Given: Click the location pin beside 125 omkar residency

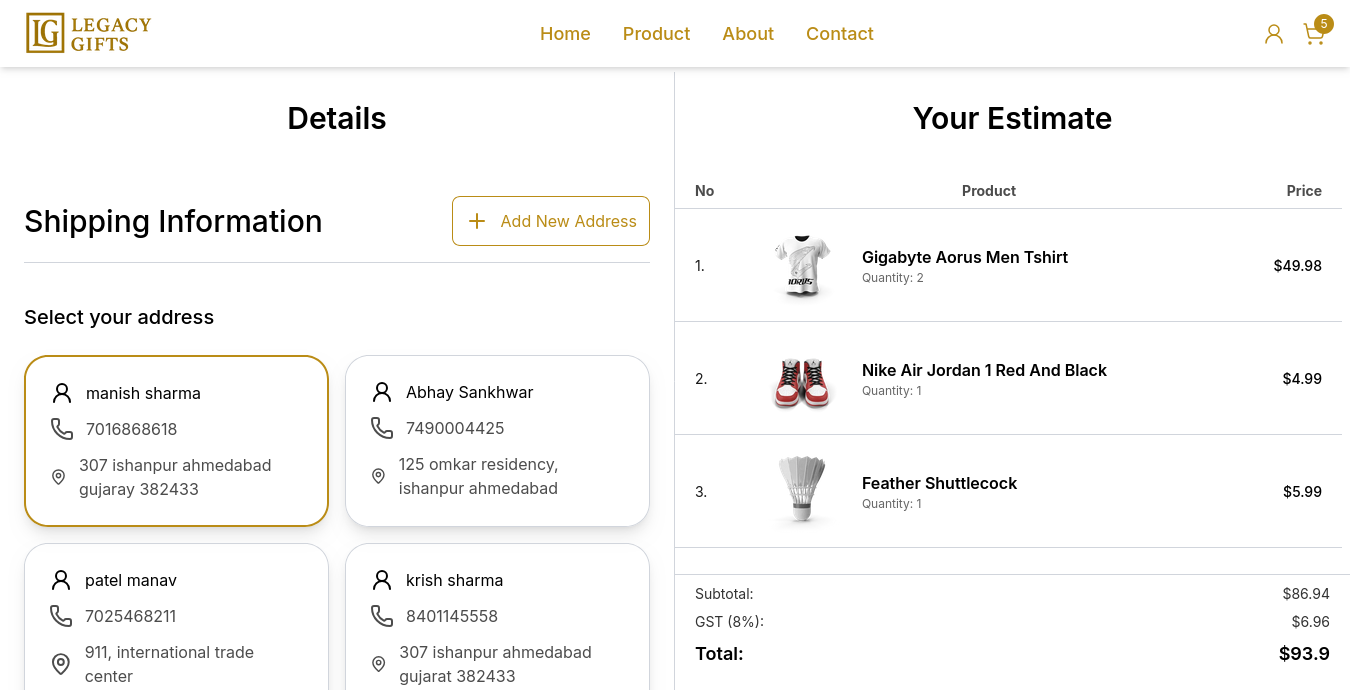Looking at the screenshot, I should (x=378, y=476).
